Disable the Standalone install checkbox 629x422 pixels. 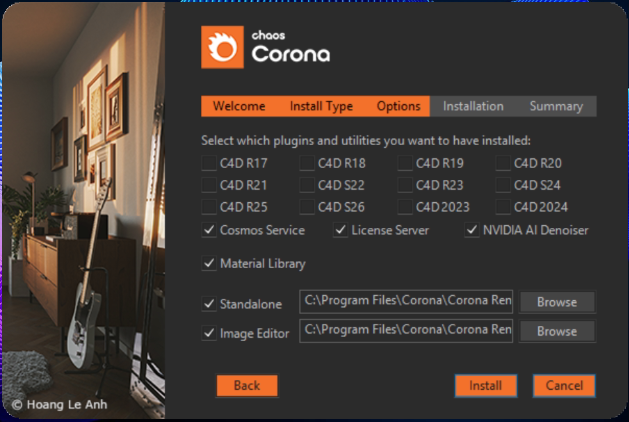209,304
